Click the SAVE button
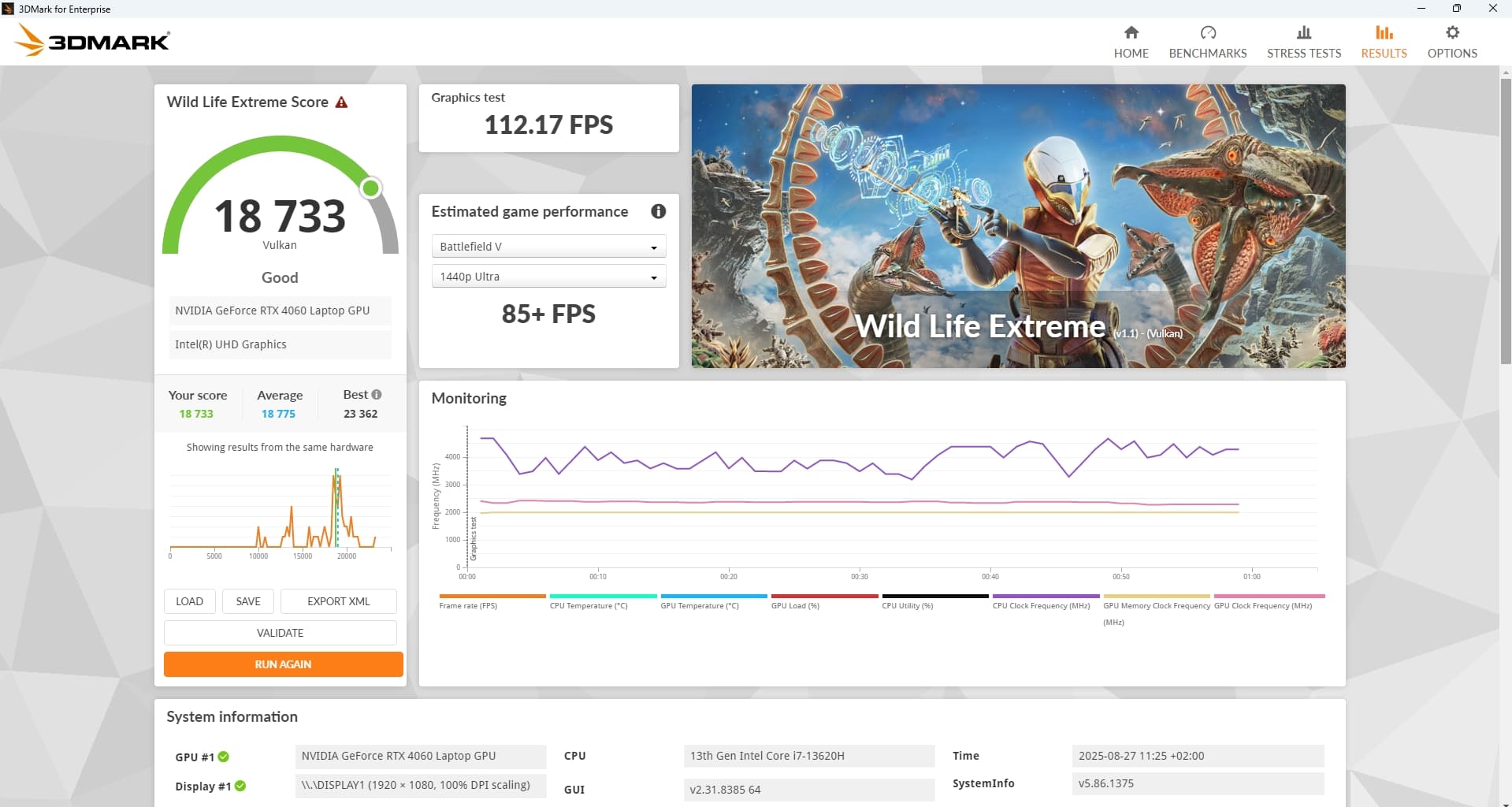Screen dimensions: 1512x807 coord(248,601)
